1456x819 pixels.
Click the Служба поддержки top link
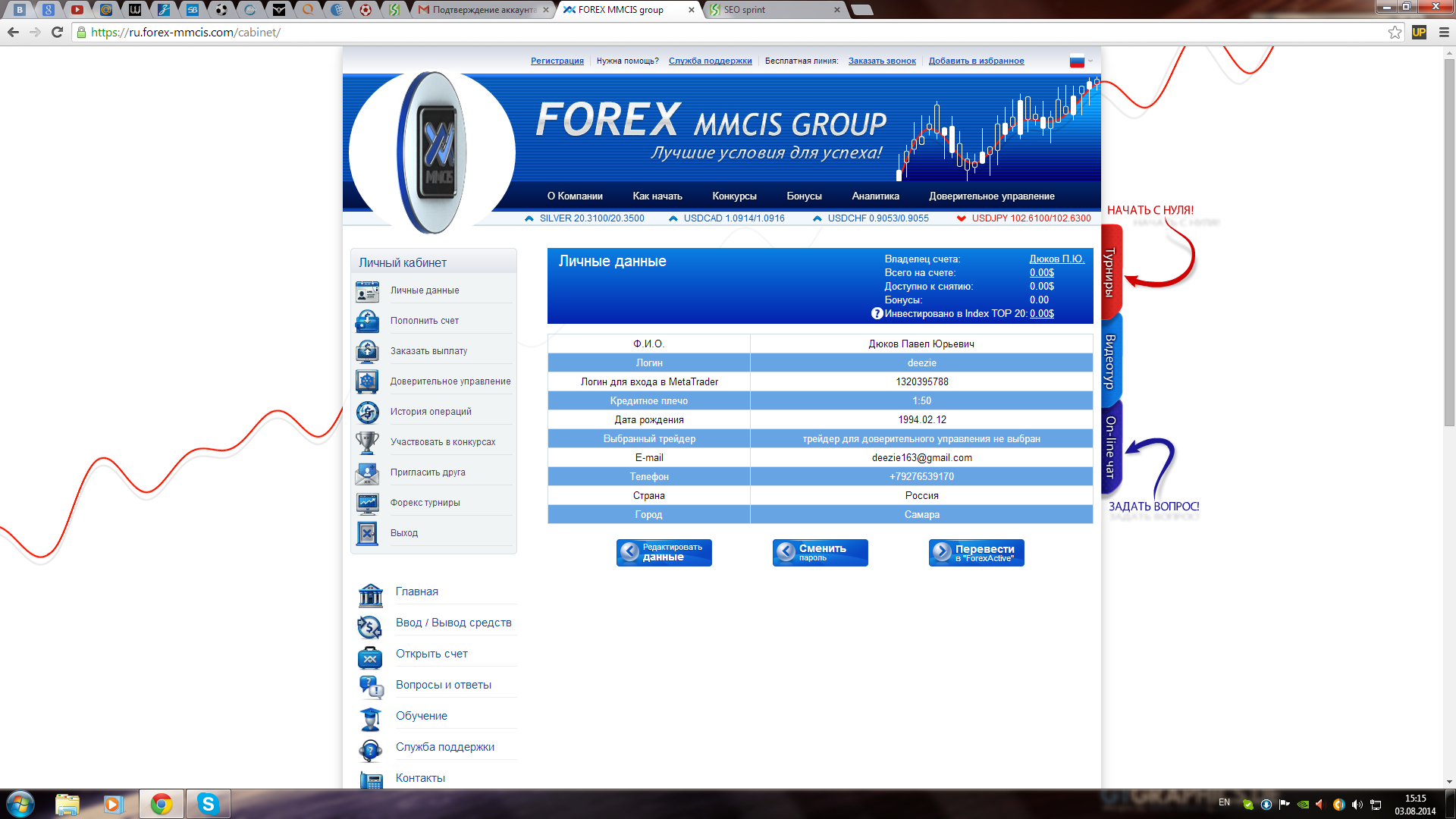pos(710,61)
